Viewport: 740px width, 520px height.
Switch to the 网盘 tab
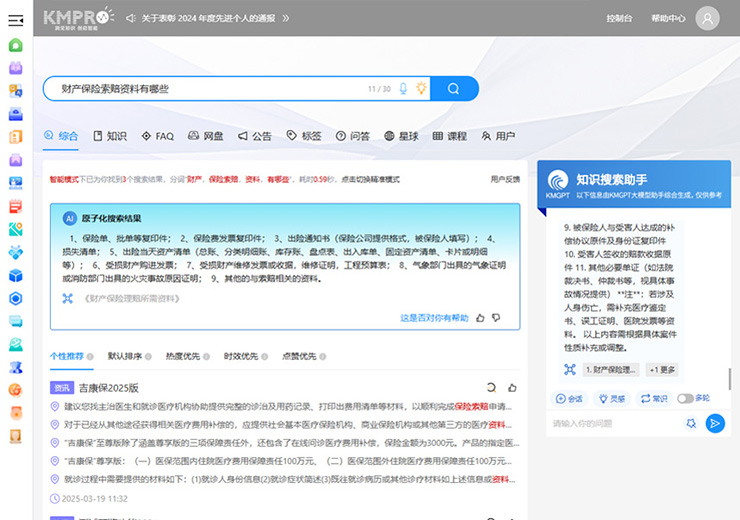(206, 136)
